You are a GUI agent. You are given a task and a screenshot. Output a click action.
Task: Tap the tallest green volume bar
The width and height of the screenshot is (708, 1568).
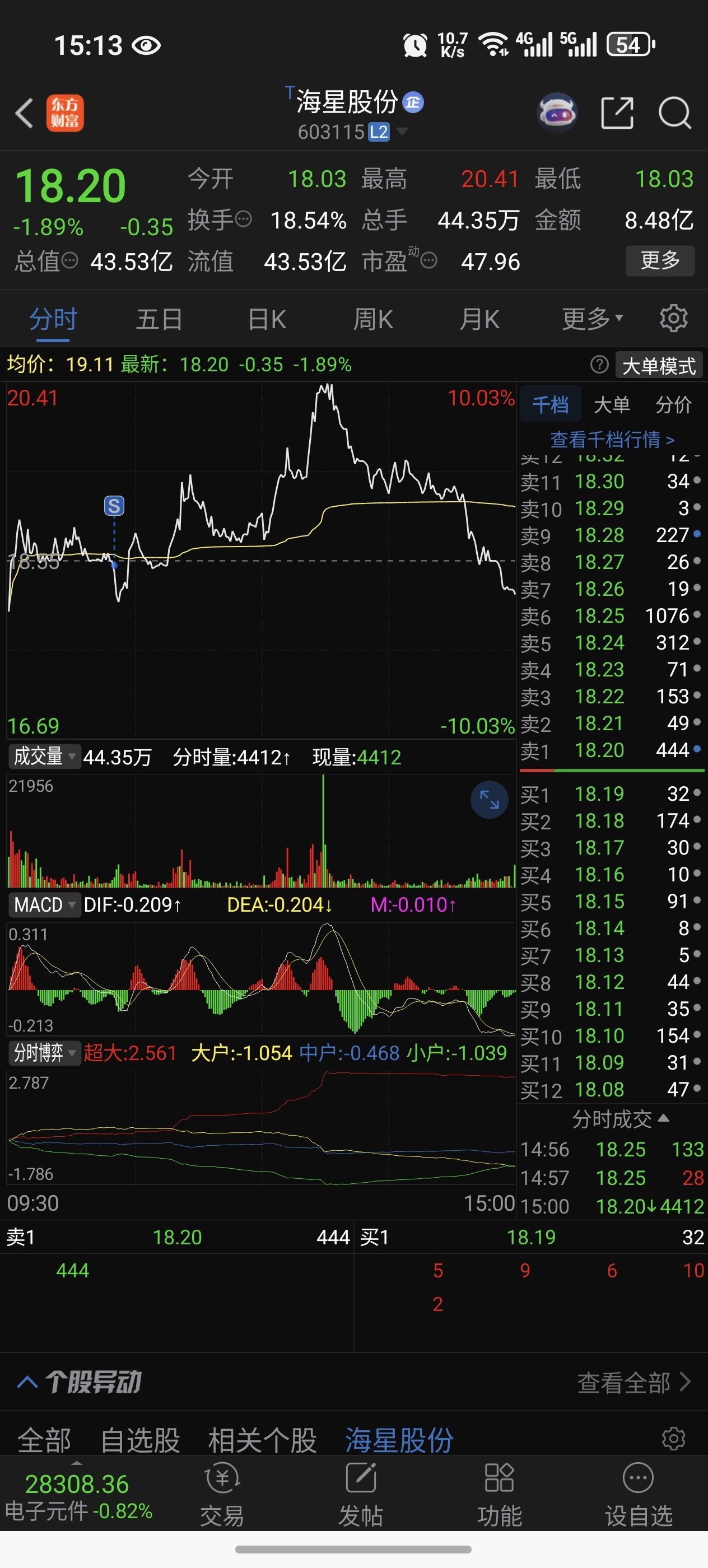[323, 830]
